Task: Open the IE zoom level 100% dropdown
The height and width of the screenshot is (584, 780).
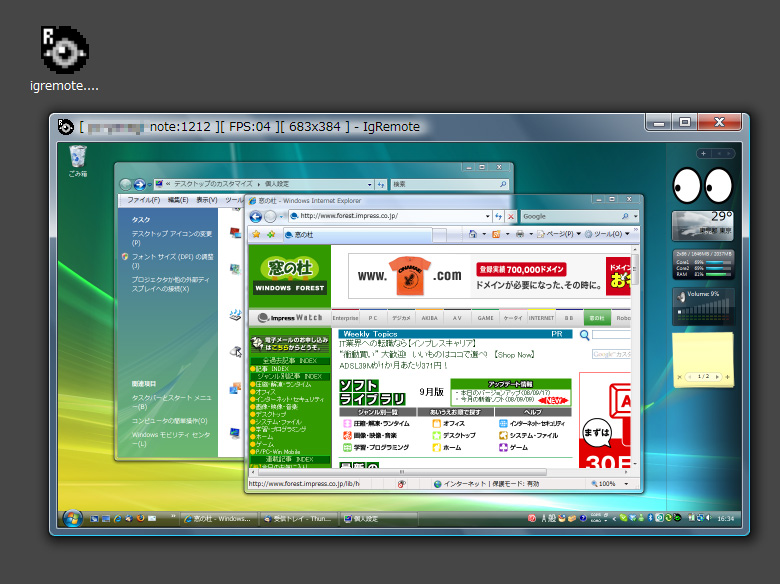Action: click(x=626, y=484)
